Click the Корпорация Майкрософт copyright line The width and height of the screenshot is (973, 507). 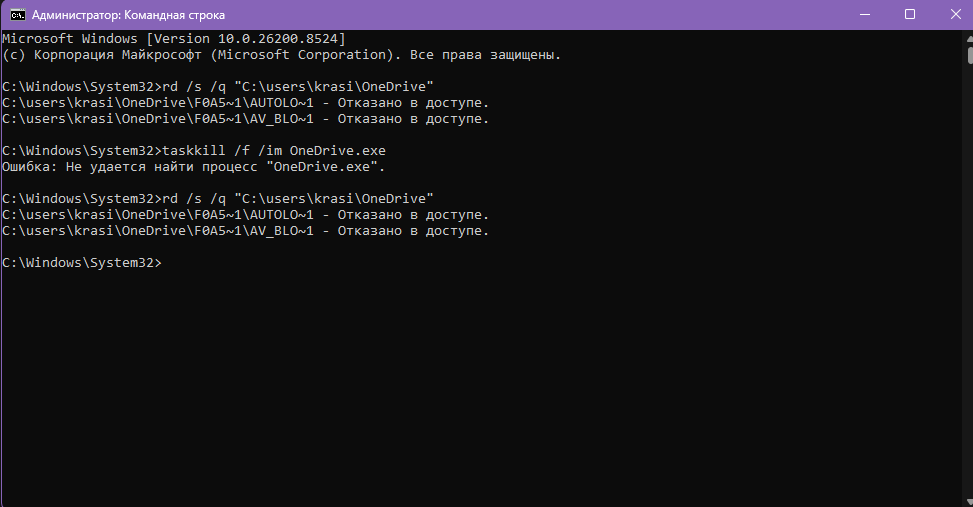(281, 55)
